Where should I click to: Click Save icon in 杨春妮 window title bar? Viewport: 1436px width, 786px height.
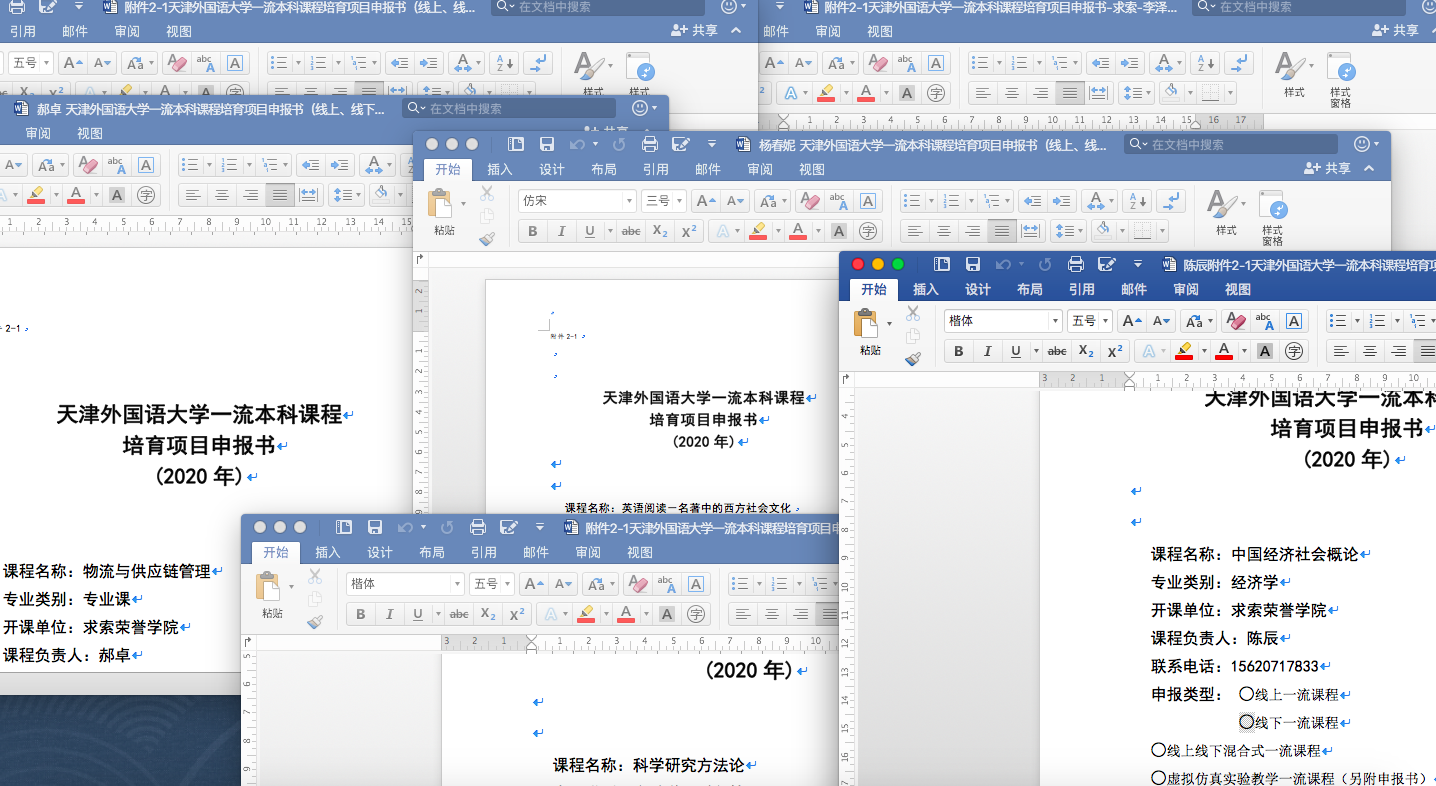pos(547,144)
